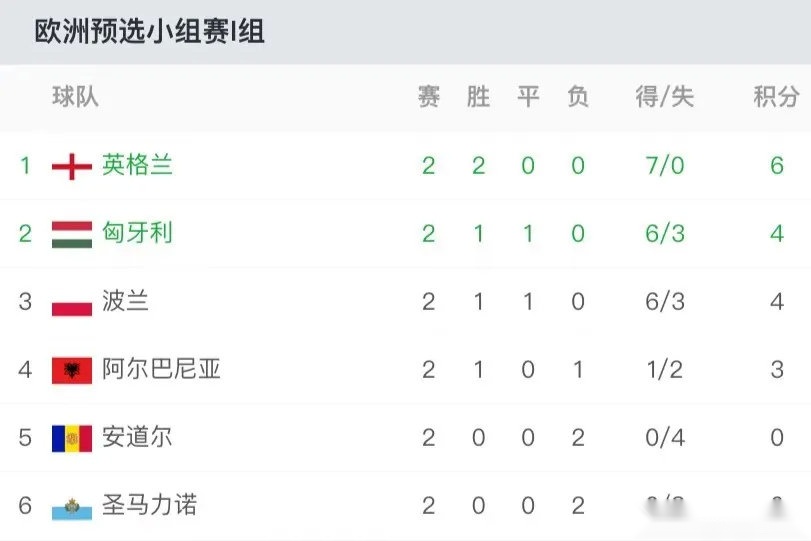Click the 欧洲预选小组赛I组 title
This screenshot has width=811, height=541.
150,32
